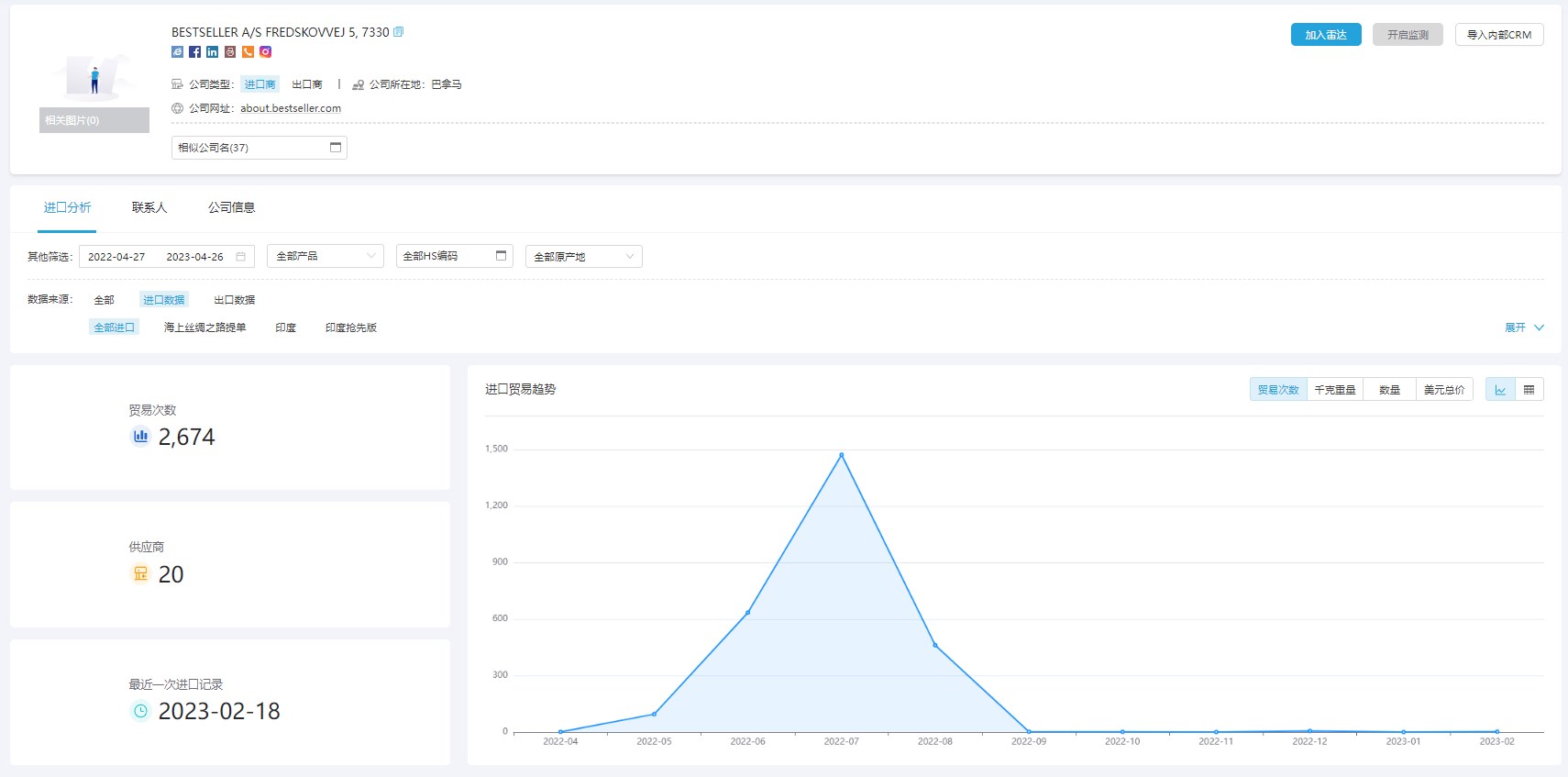Click the globe icon beside 公司网址
Image resolution: width=1568 pixels, height=777 pixels.
tap(177, 108)
